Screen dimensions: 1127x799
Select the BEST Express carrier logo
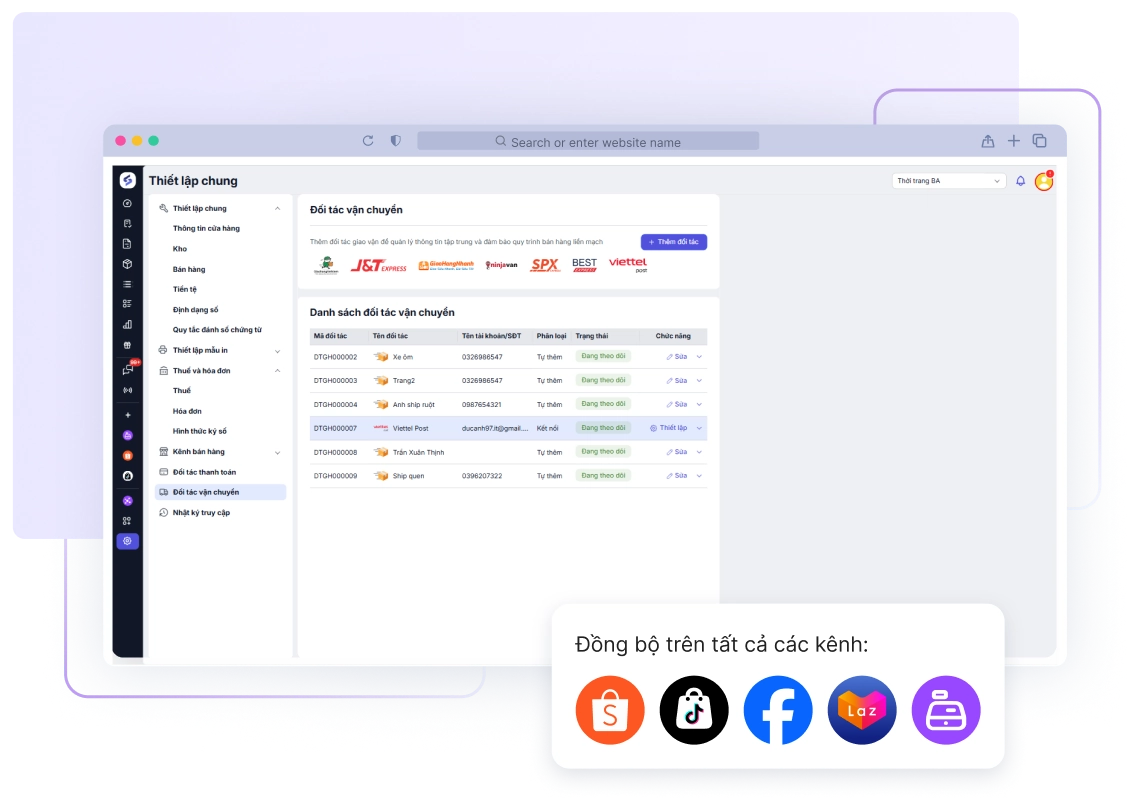584,265
